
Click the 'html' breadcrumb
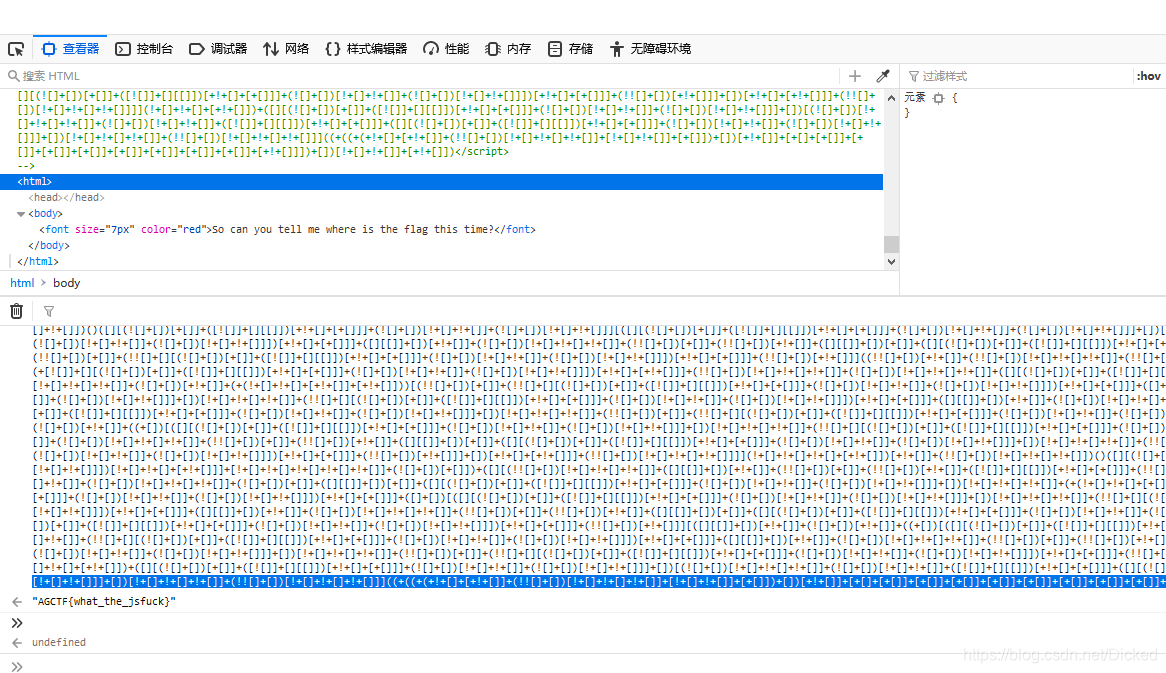point(22,283)
